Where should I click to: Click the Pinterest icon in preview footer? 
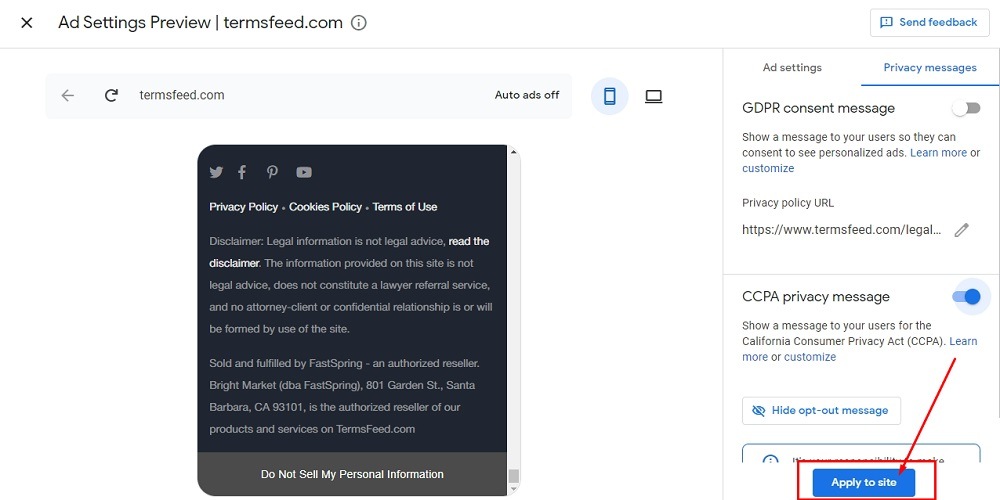(272, 172)
